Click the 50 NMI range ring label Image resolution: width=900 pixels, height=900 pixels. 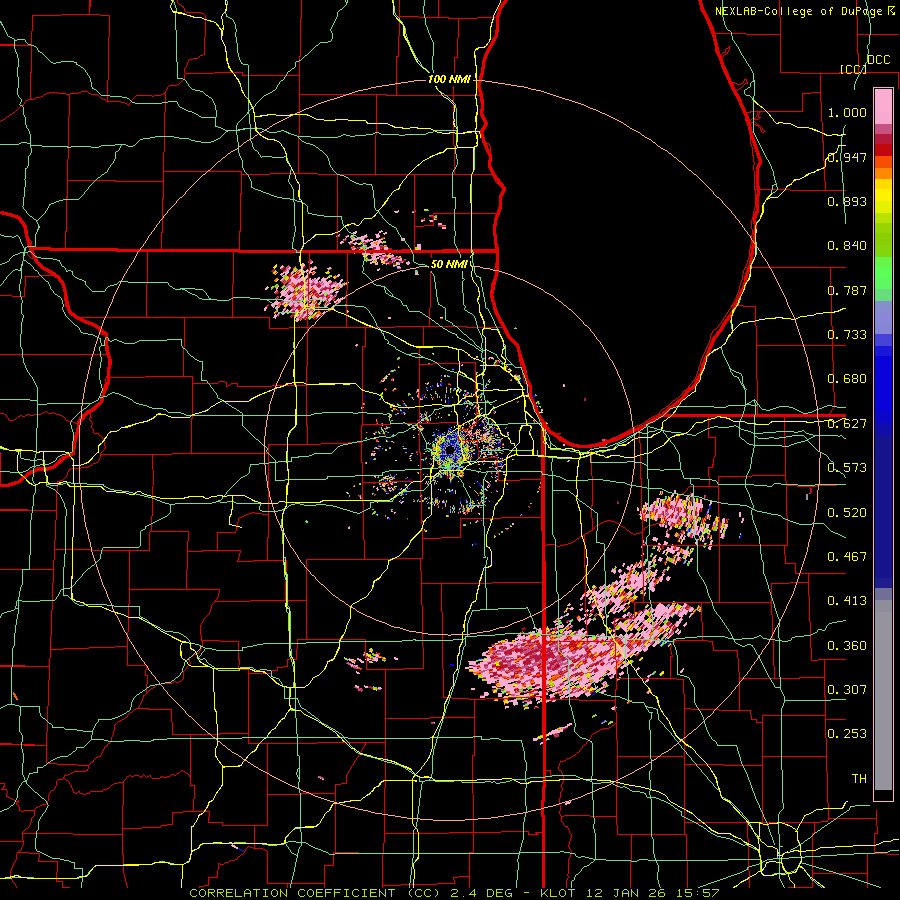pos(449,264)
